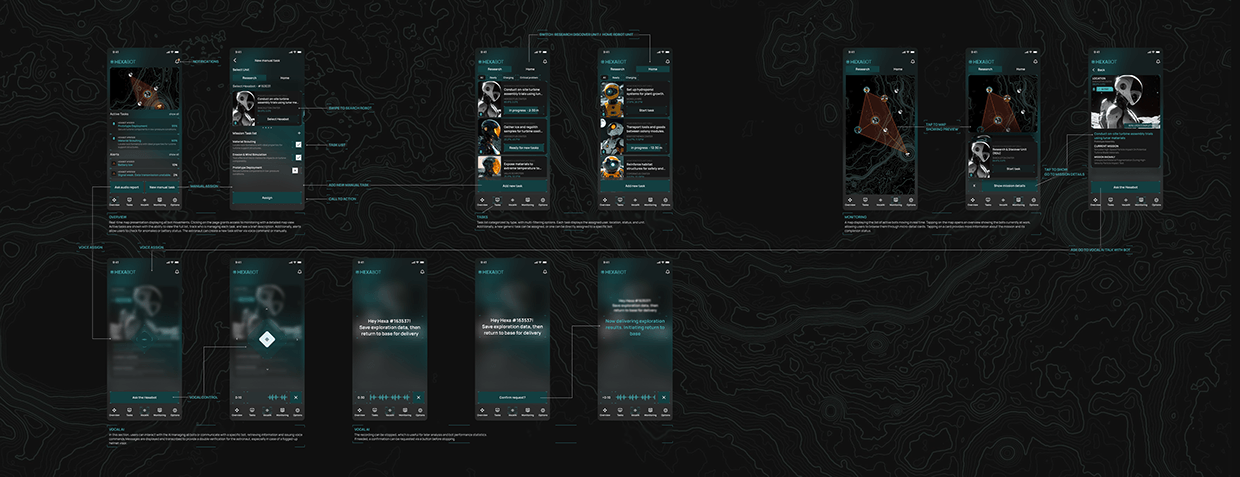Click 'Start task' on hydroponic systems card

coord(646,110)
